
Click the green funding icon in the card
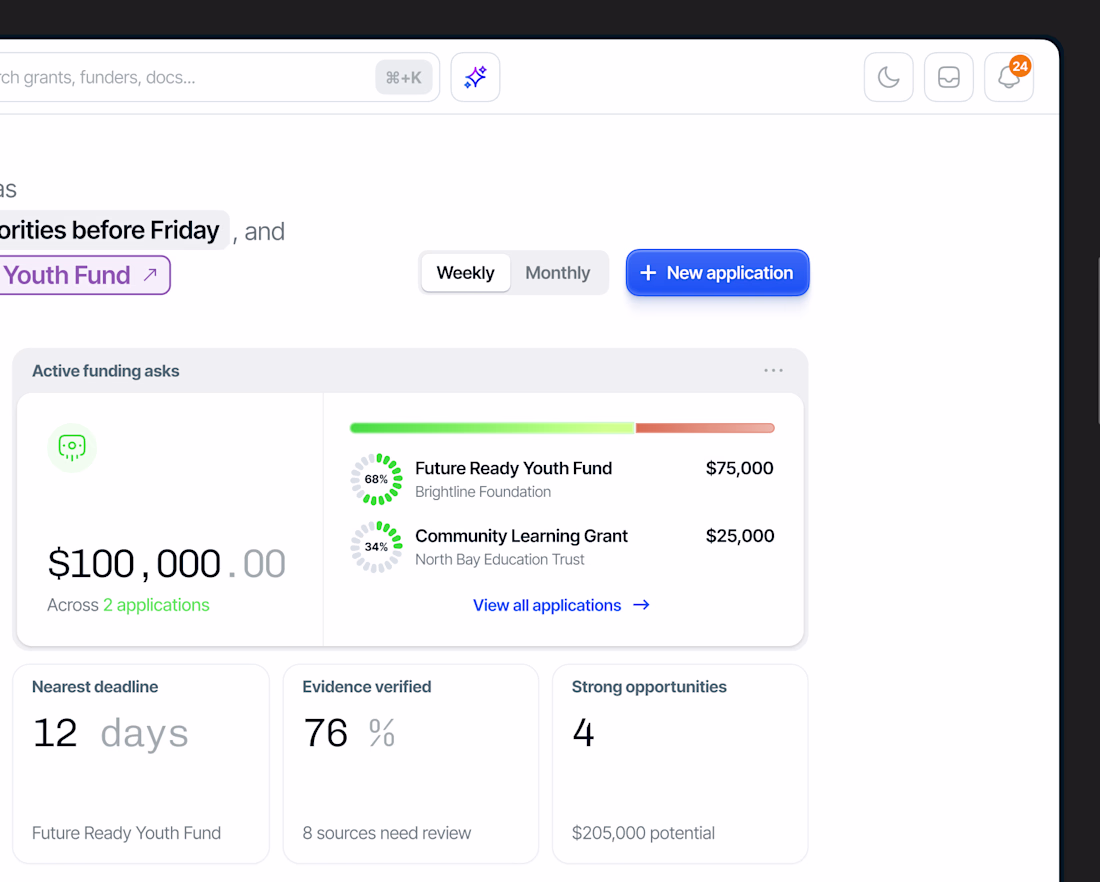coord(72,447)
